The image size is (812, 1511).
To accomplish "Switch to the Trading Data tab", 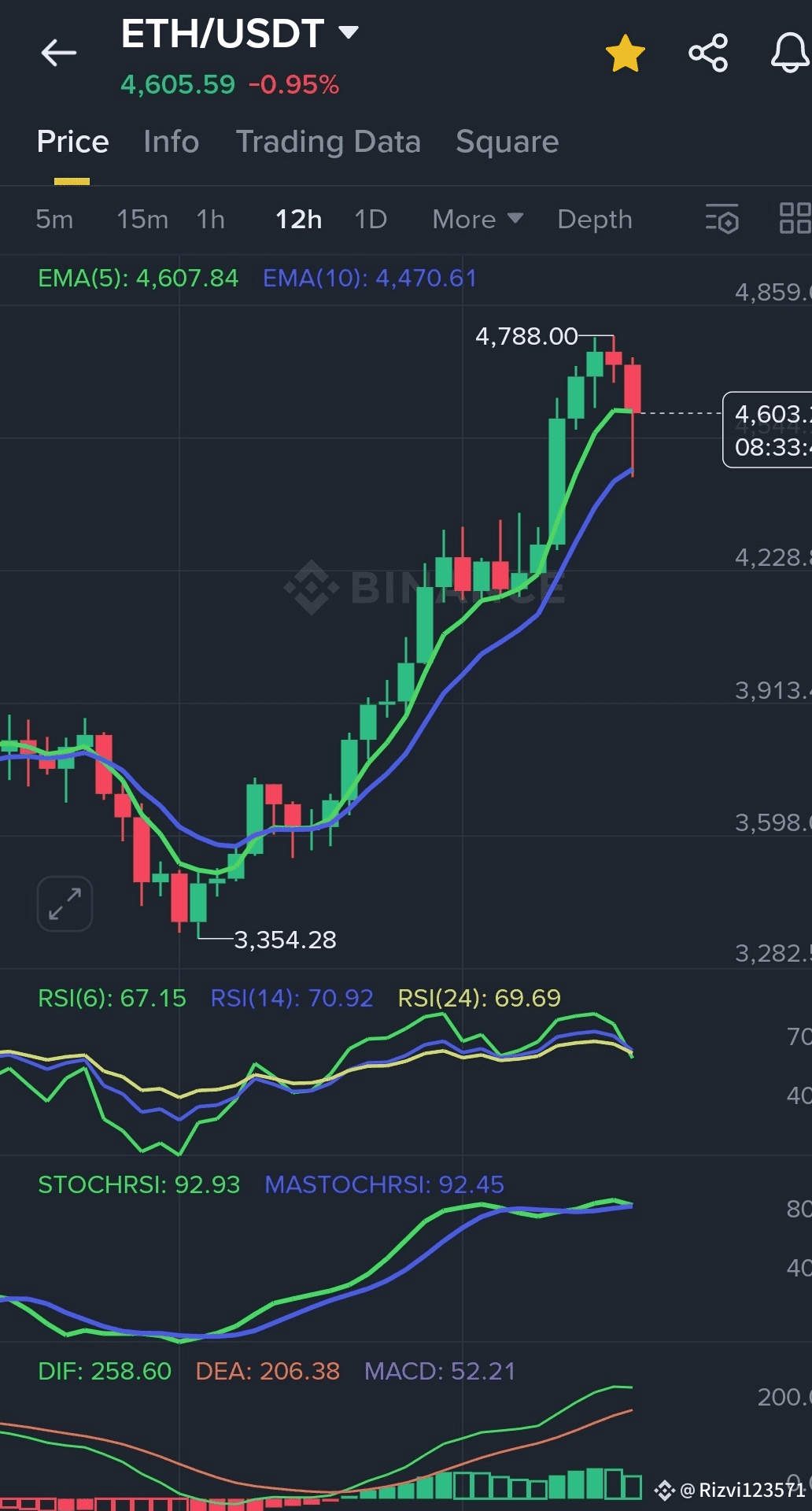I will [328, 142].
